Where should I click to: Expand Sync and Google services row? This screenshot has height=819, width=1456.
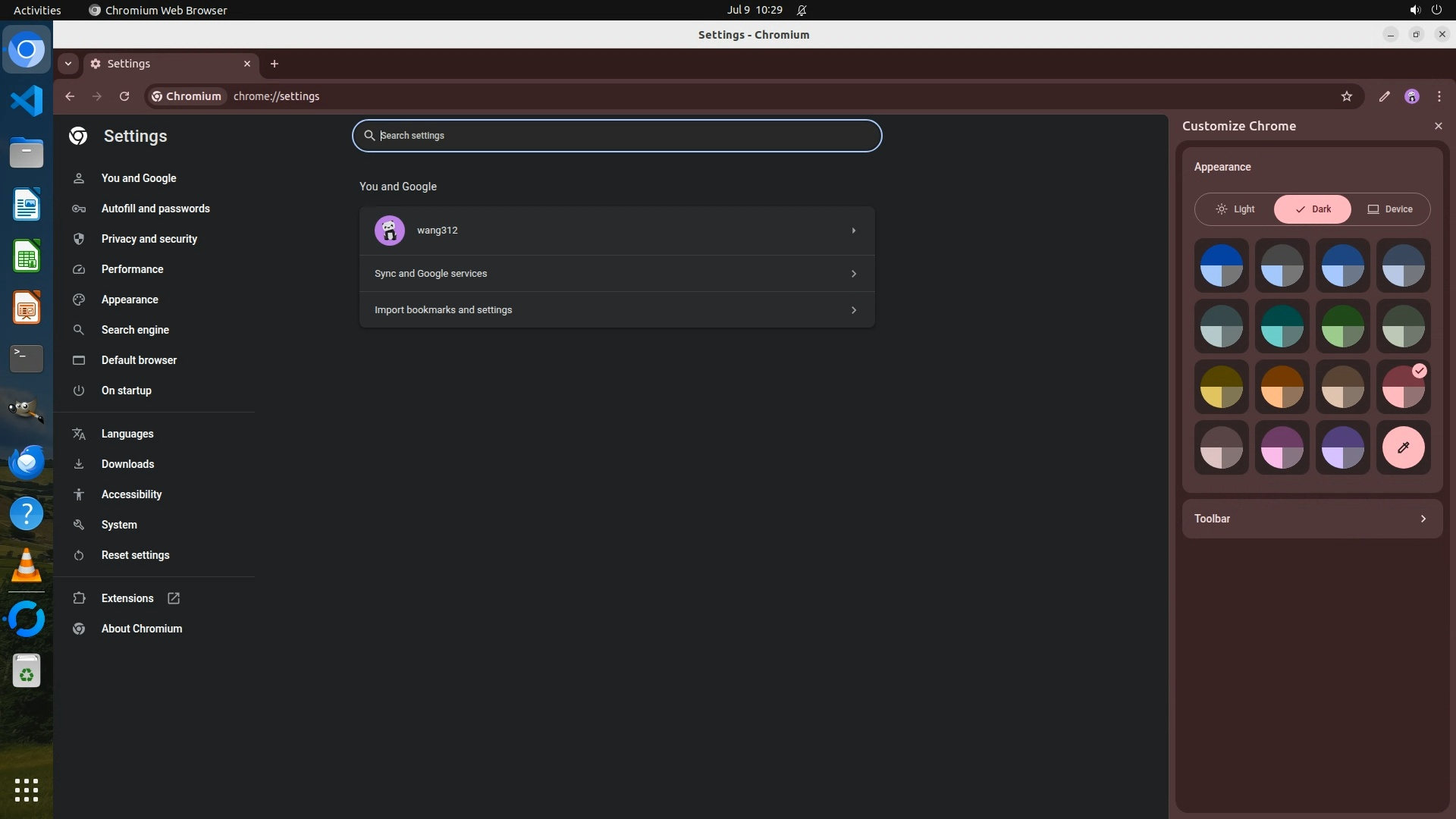point(617,274)
